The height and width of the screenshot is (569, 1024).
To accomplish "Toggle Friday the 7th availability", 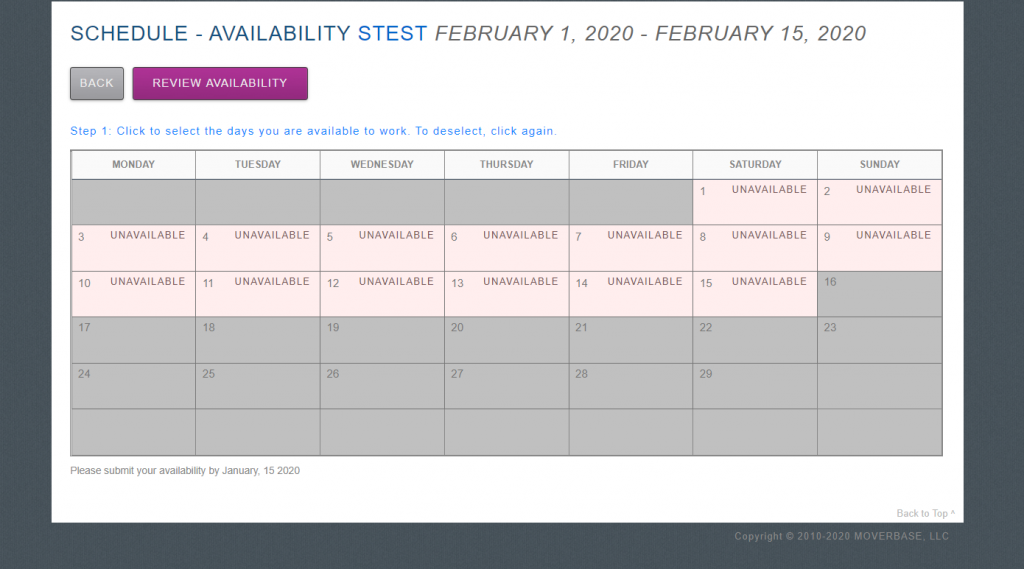I will pos(630,248).
